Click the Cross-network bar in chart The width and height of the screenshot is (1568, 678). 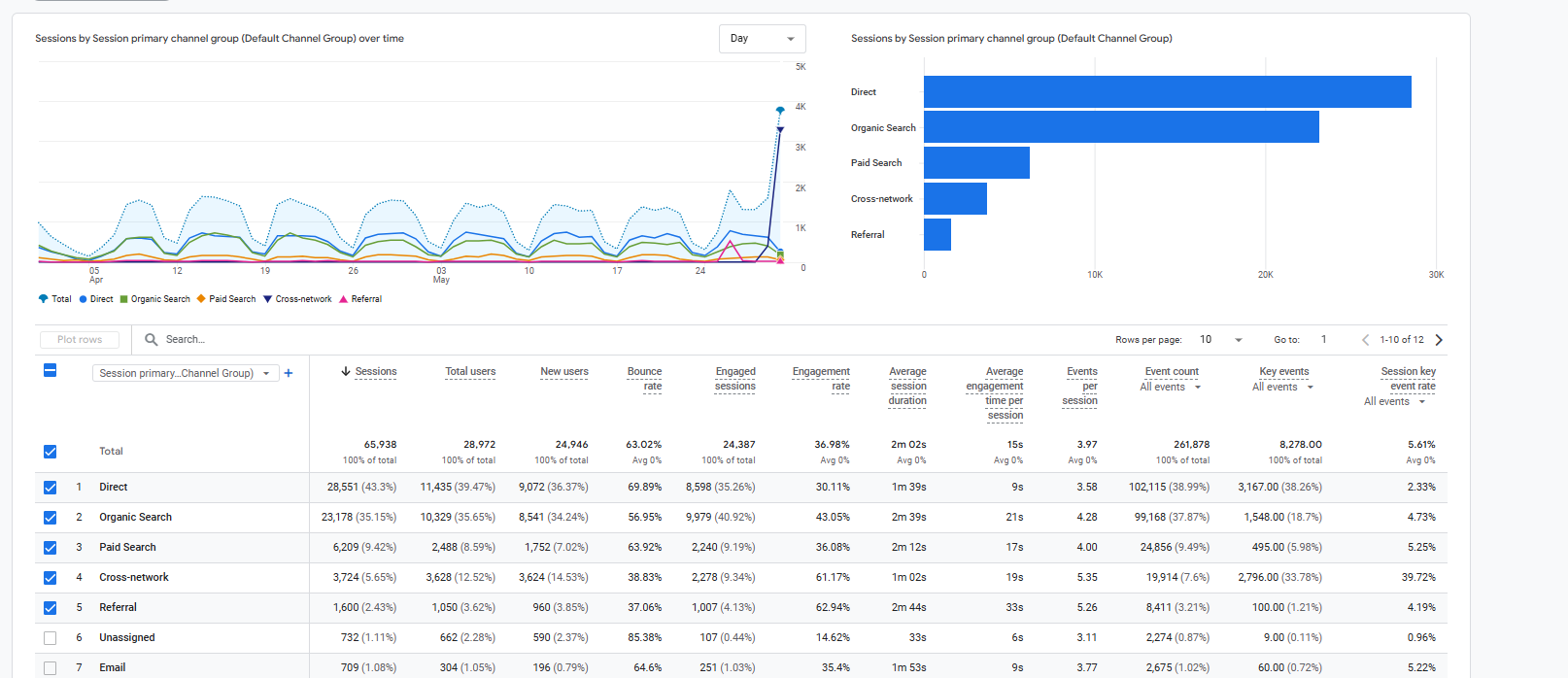[x=955, y=198]
